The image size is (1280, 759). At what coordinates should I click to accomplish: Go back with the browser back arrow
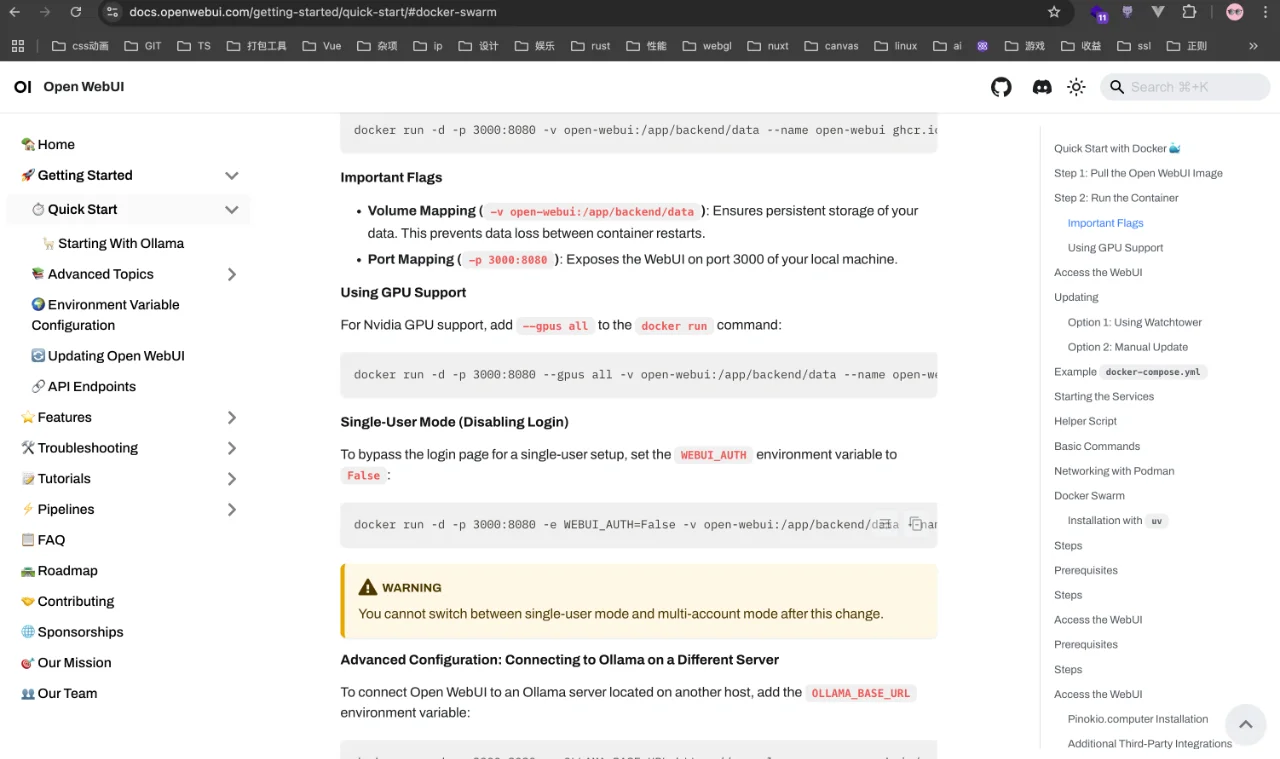(x=14, y=12)
